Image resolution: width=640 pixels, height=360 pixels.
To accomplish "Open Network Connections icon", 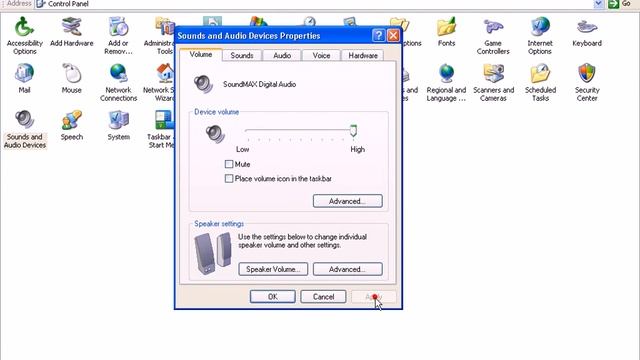I will pos(118,82).
